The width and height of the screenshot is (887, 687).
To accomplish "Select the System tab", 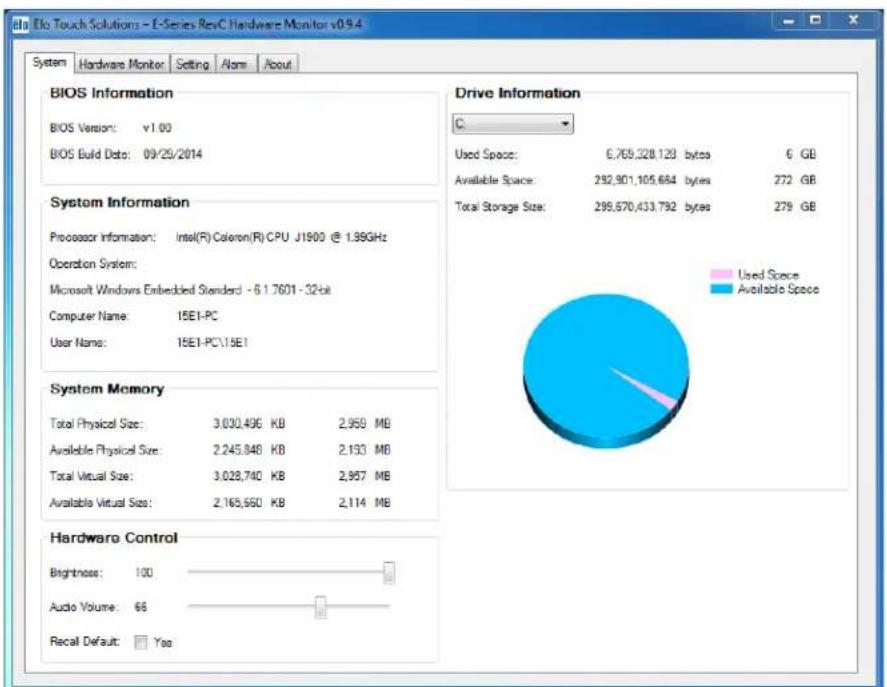I will [x=49, y=62].
